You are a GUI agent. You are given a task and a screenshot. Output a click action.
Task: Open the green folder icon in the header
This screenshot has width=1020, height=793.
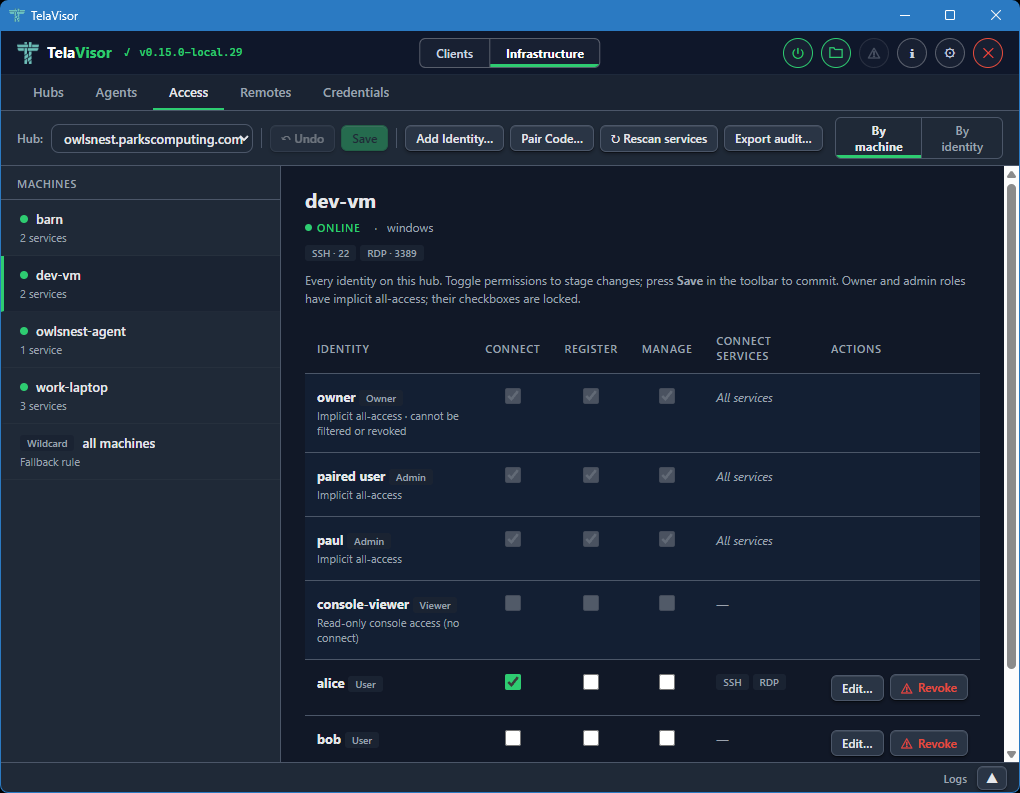[x=836, y=53]
